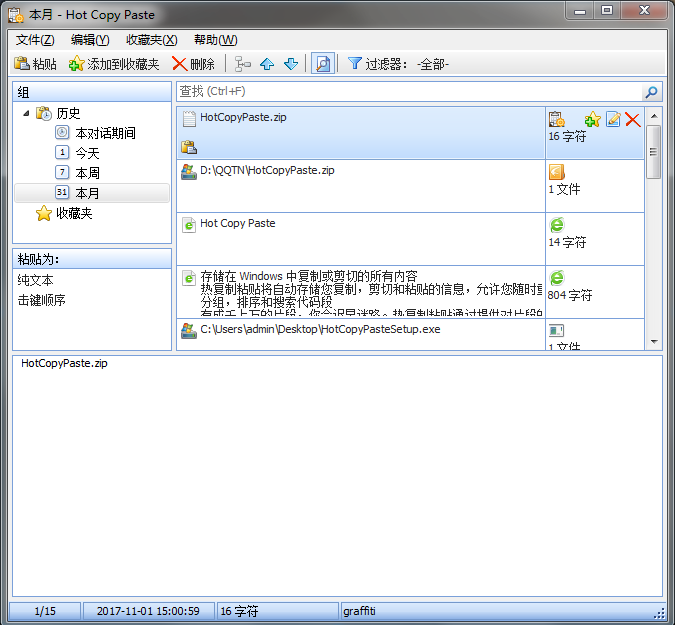Viewport: 675px width, 625px height.
Task: Click orange source icon above 1 文件
Action: coord(556,172)
